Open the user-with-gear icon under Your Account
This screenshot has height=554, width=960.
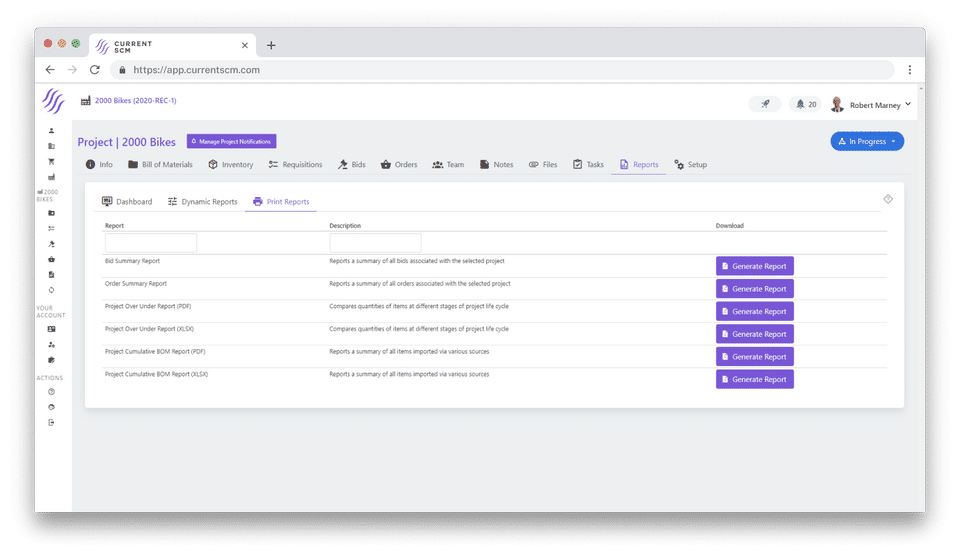[x=51, y=345]
